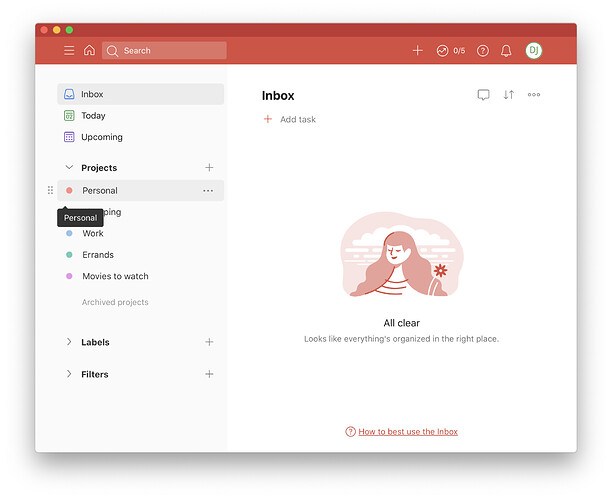Click the Search input field
Screen dimensions: 612x499
[164, 50]
